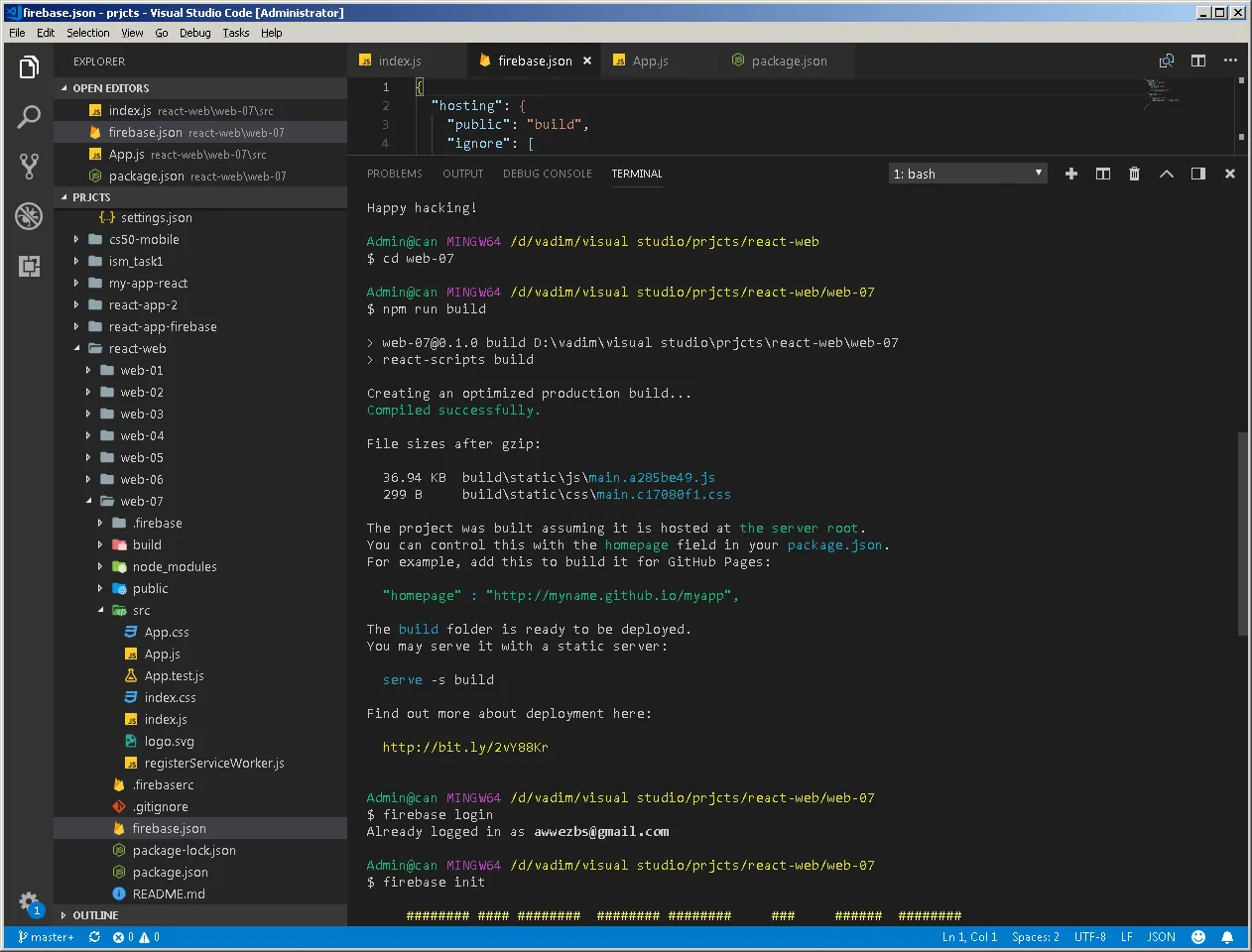Screen dimensions: 1252x952
Task: Open the notifications bell in status bar
Action: point(1227,937)
